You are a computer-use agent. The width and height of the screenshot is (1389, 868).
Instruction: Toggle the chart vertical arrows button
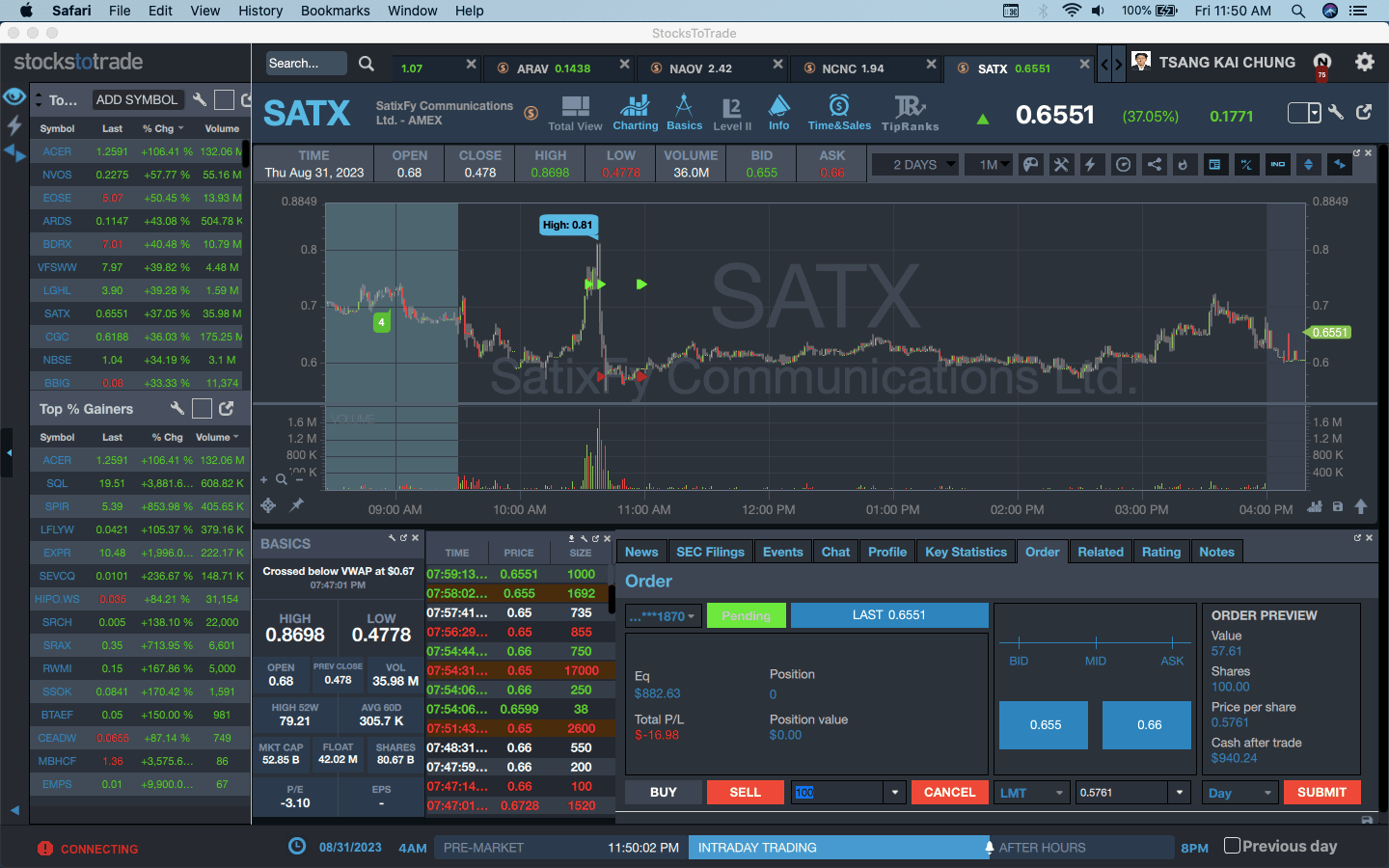click(x=1308, y=164)
